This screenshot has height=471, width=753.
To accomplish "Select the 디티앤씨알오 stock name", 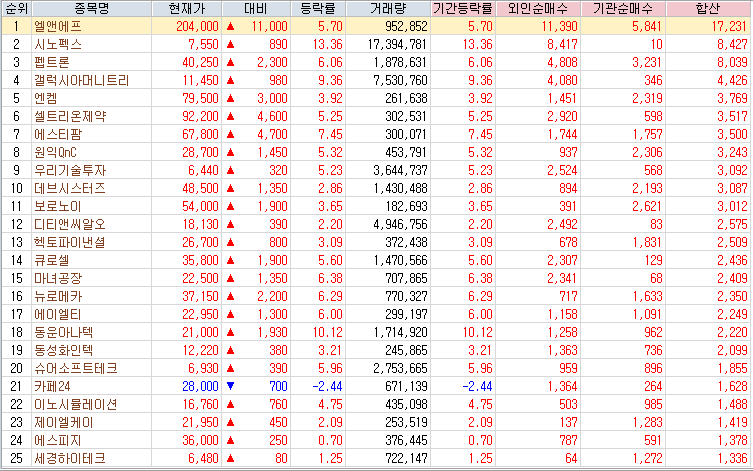I will [x=70, y=225].
